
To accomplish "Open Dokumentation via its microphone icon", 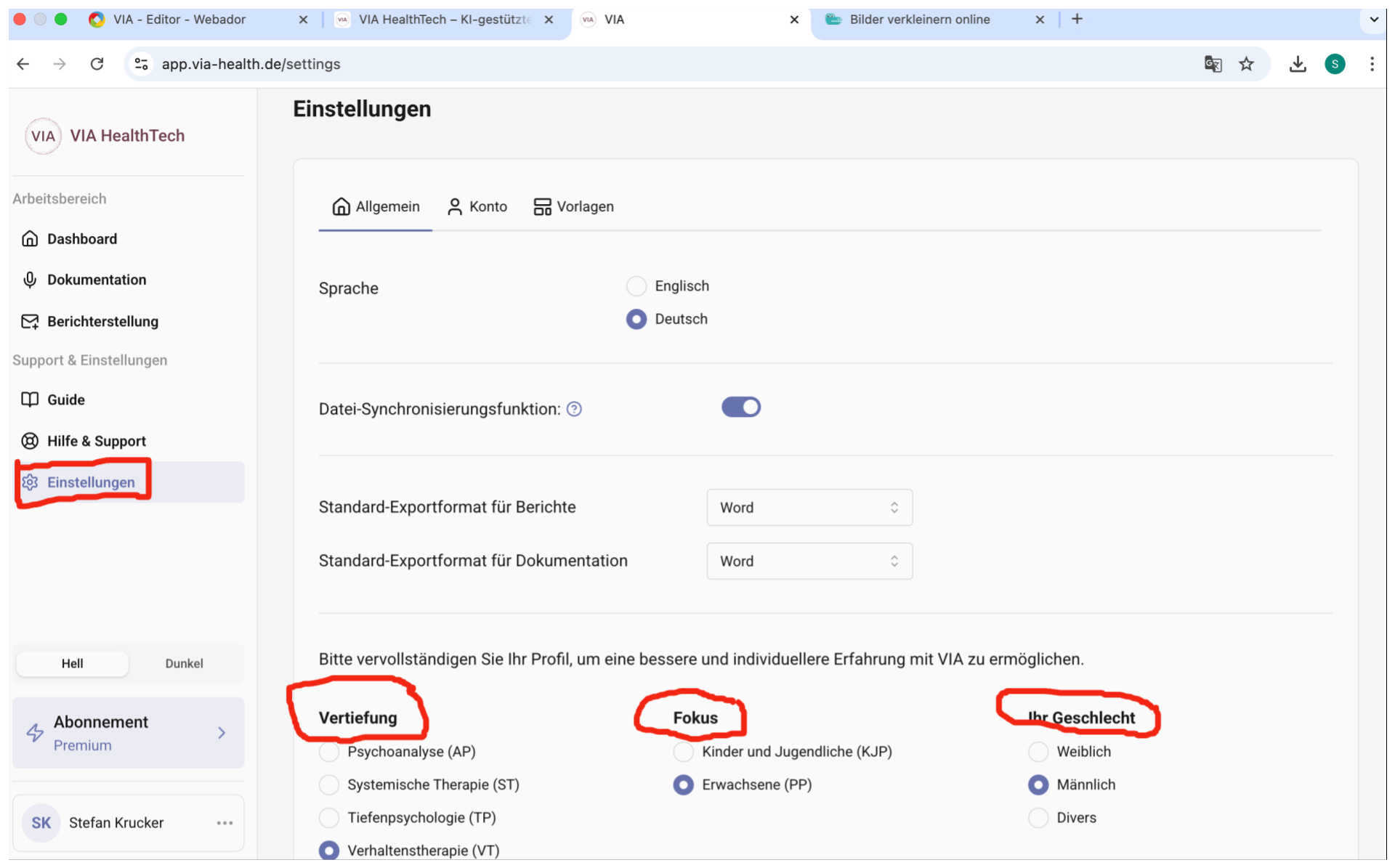I will (x=30, y=280).
